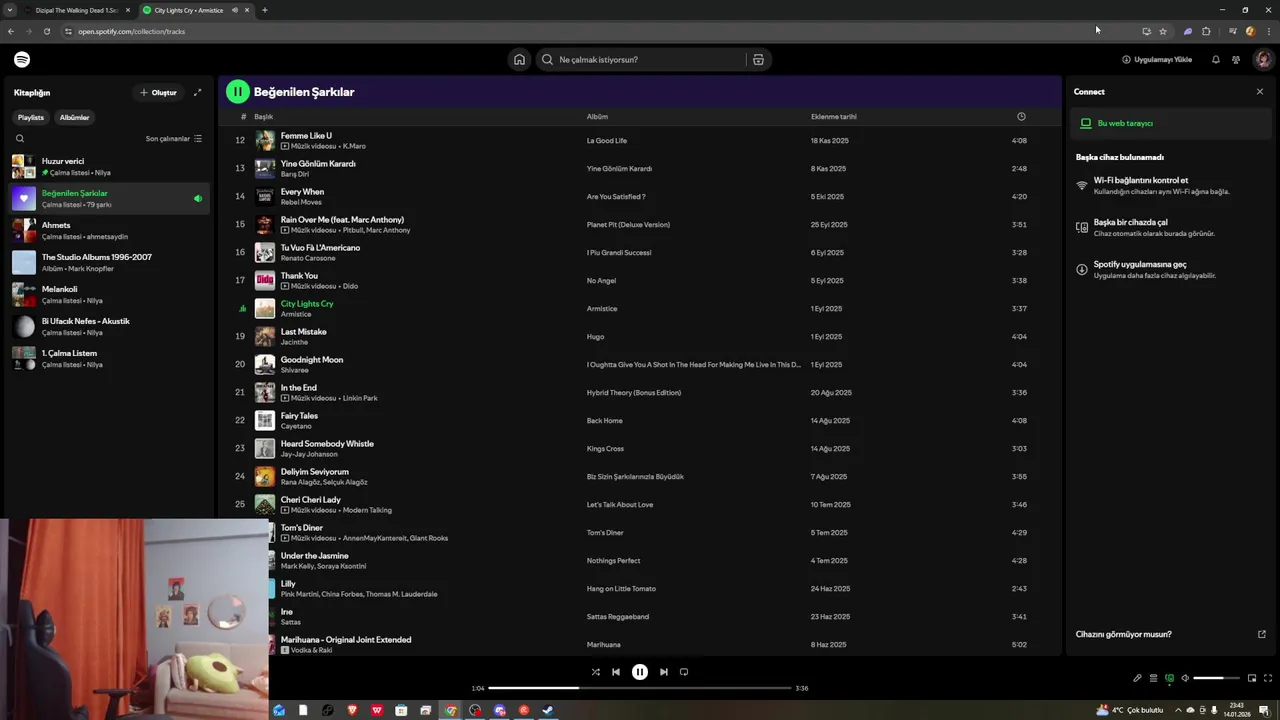Select the track 'Every When'
Viewport: 1280px width, 720px height.
[x=302, y=192]
